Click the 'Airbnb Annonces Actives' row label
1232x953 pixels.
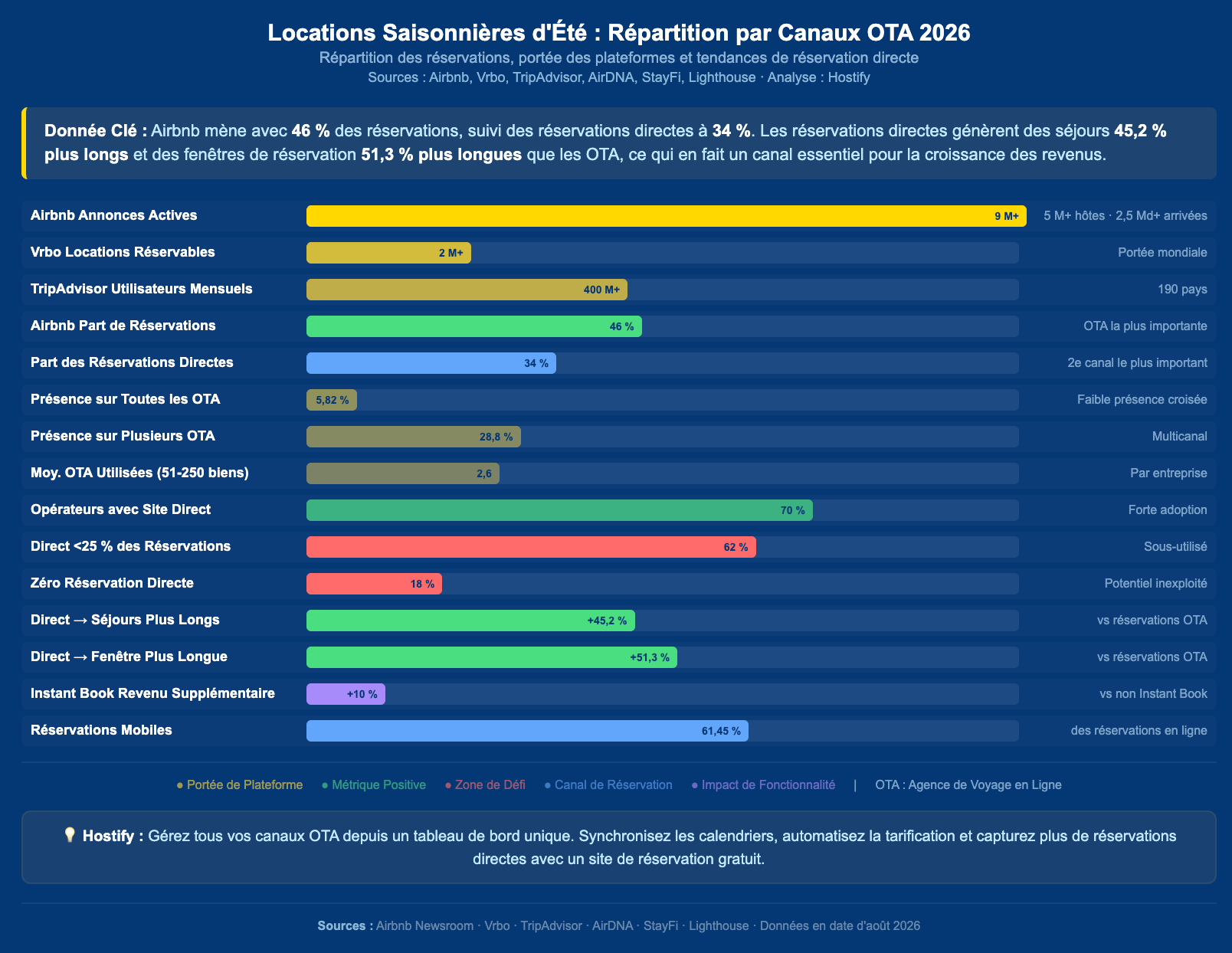[x=113, y=215]
